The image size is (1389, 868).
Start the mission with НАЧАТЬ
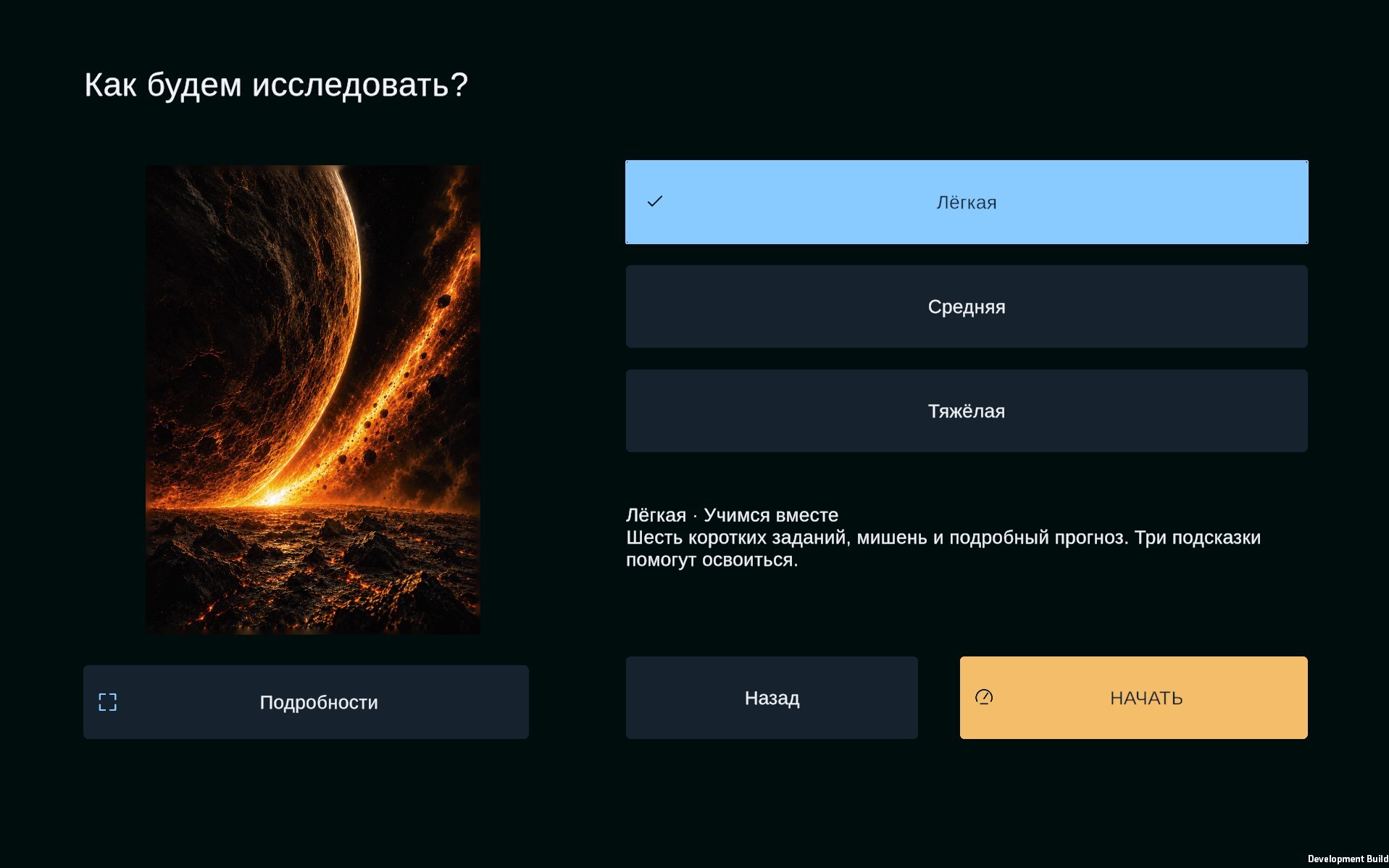(1134, 698)
